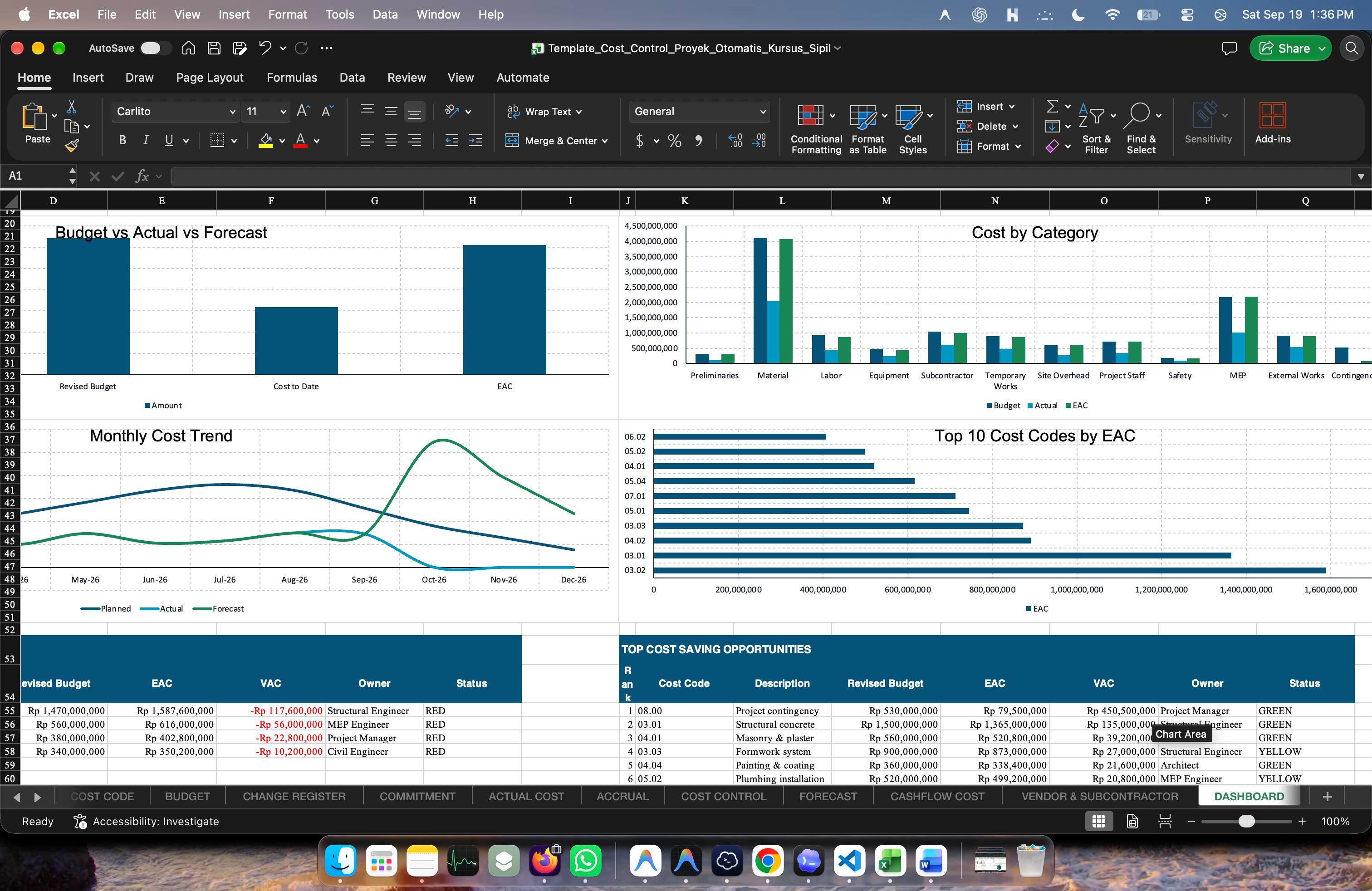
Task: Click the Comma Style icon
Action: (699, 141)
